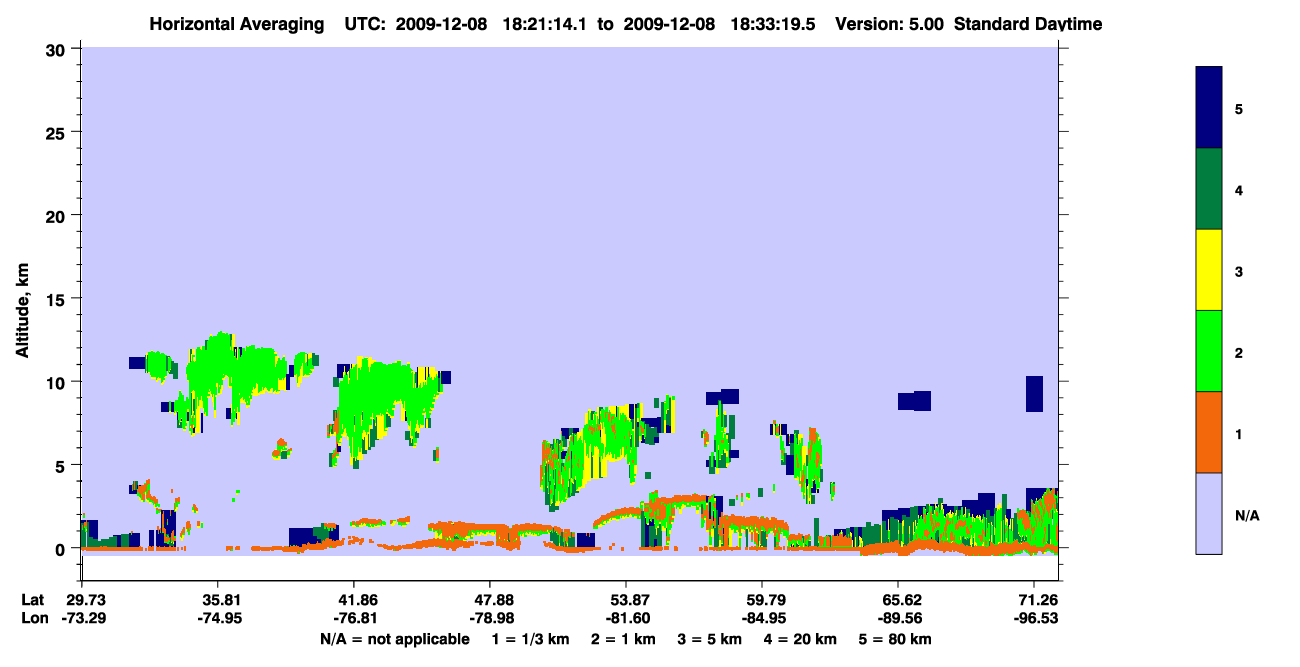
Task: Click the bright green colorbar segment labeled 2
Action: [x=1209, y=351]
